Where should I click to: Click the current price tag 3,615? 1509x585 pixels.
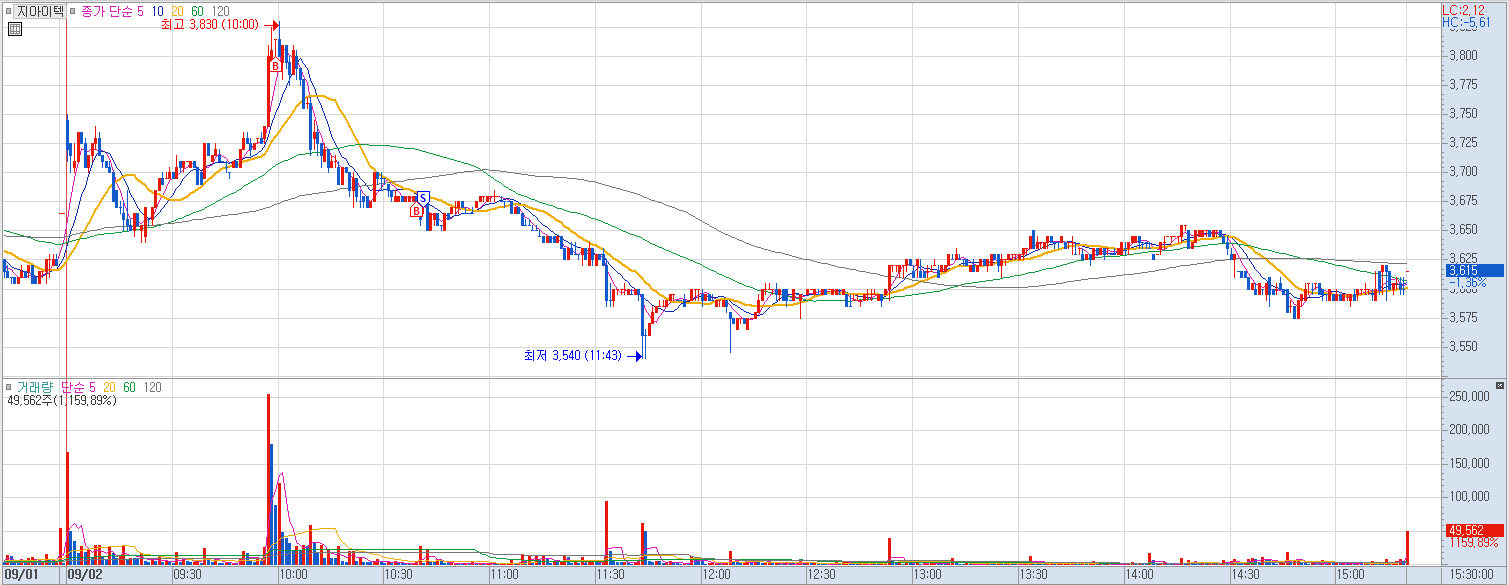(1474, 270)
